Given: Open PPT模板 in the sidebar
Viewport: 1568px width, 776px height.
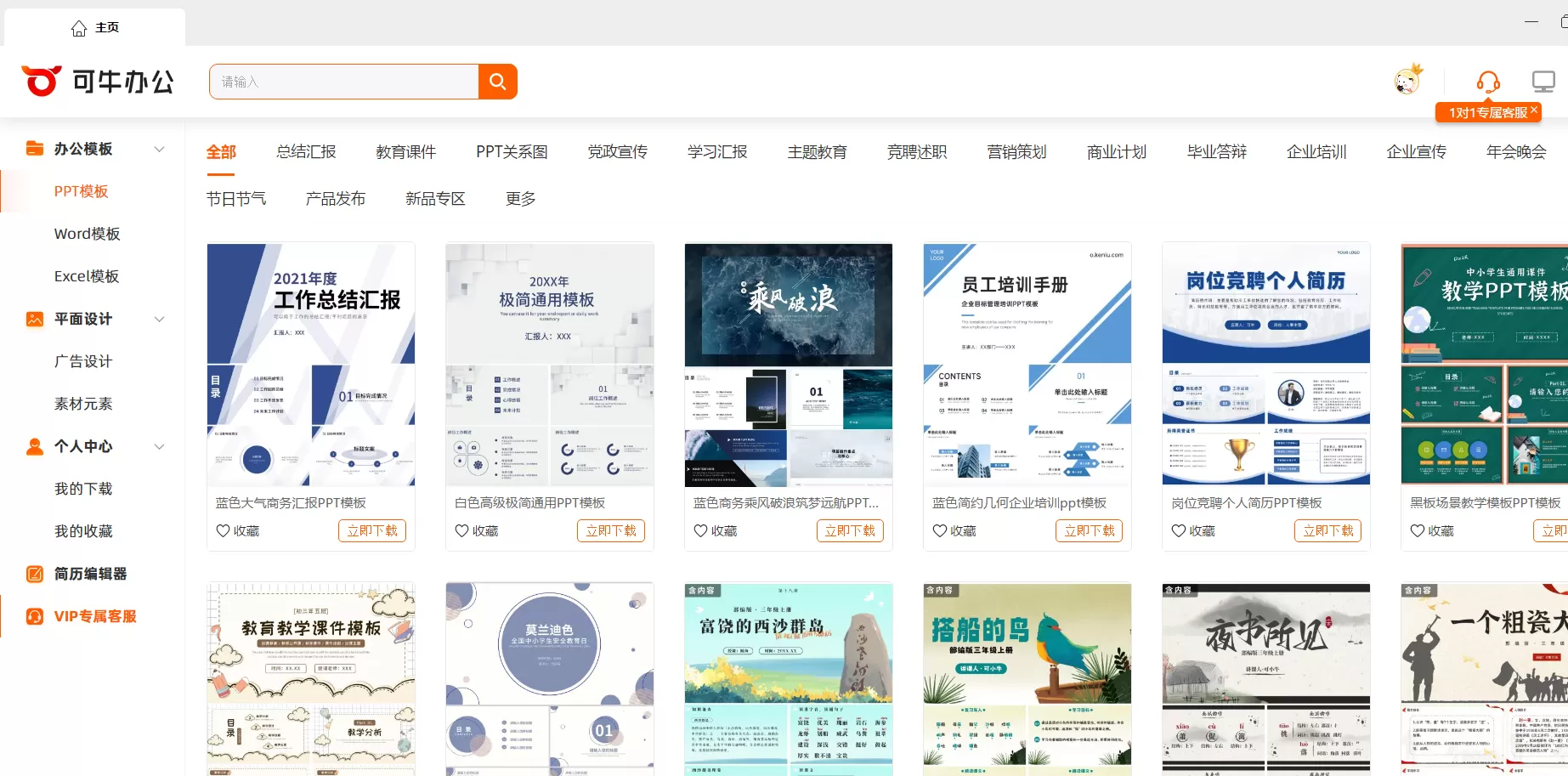Looking at the screenshot, I should pos(82,191).
